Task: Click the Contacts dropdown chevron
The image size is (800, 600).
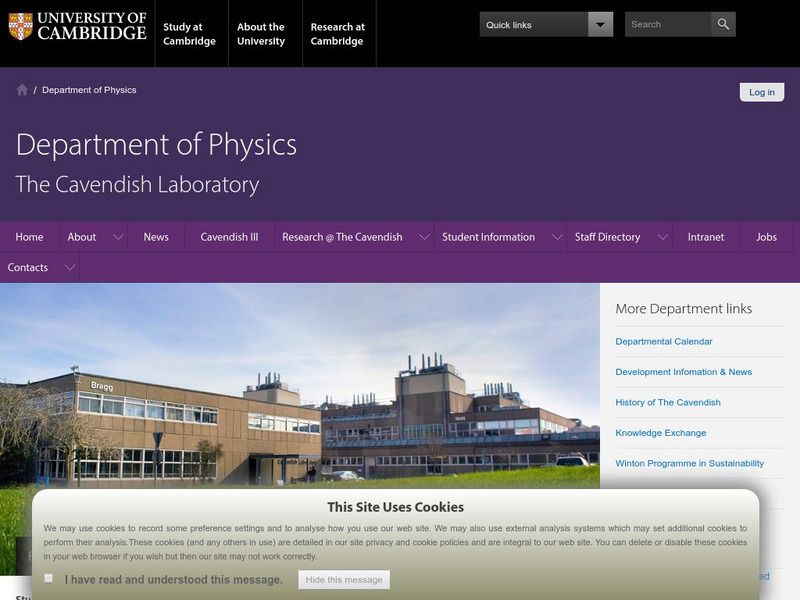Action: [67, 267]
